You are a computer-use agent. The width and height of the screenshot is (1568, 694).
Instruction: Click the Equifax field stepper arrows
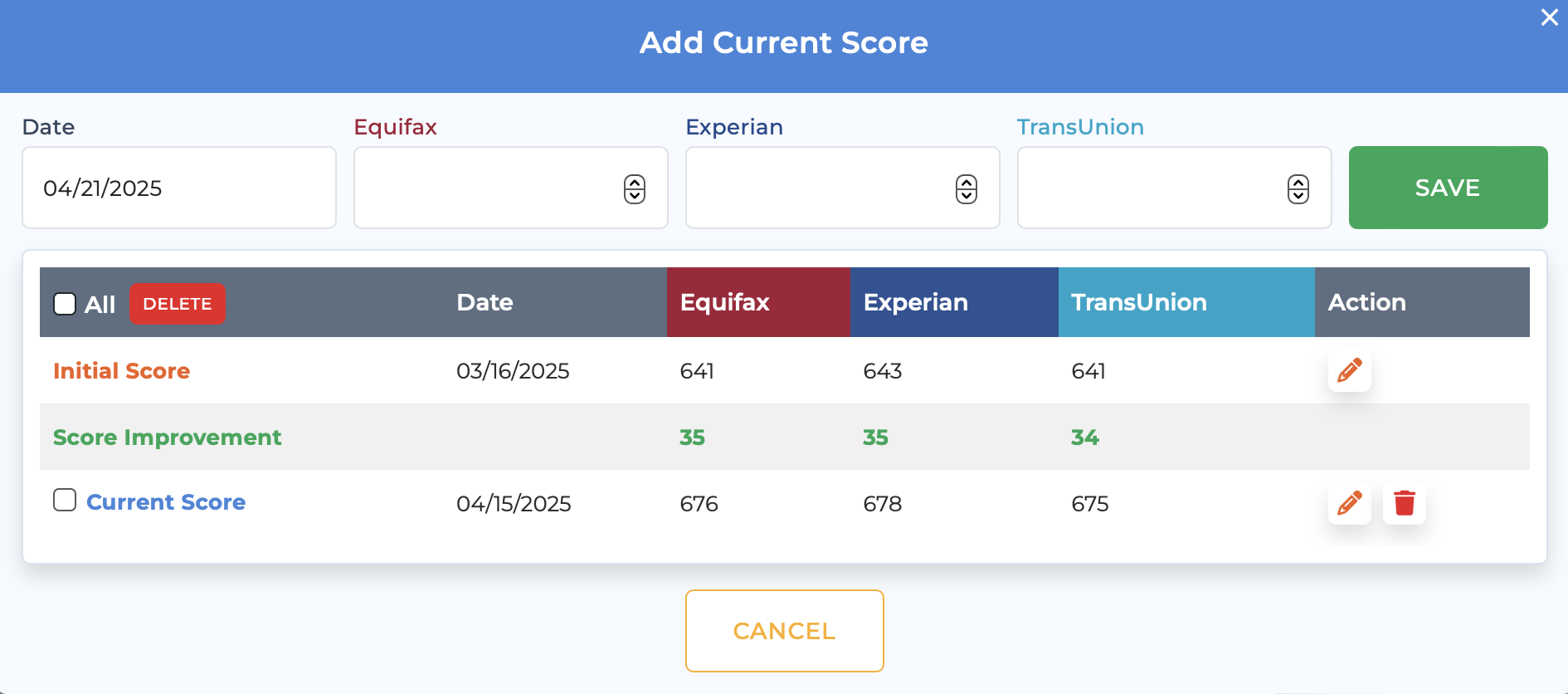pos(635,189)
